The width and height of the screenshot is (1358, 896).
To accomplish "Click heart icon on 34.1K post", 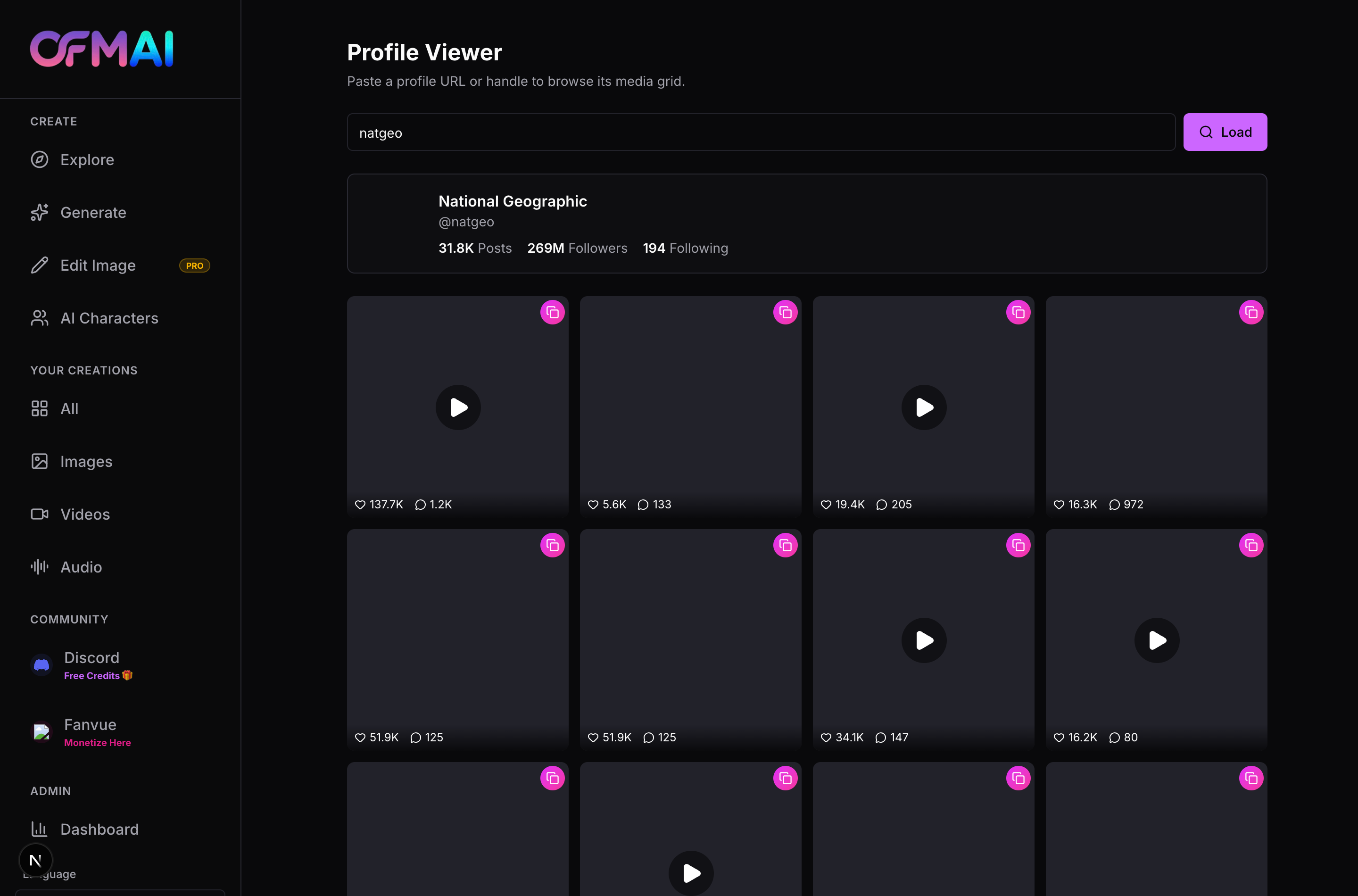I will (826, 738).
